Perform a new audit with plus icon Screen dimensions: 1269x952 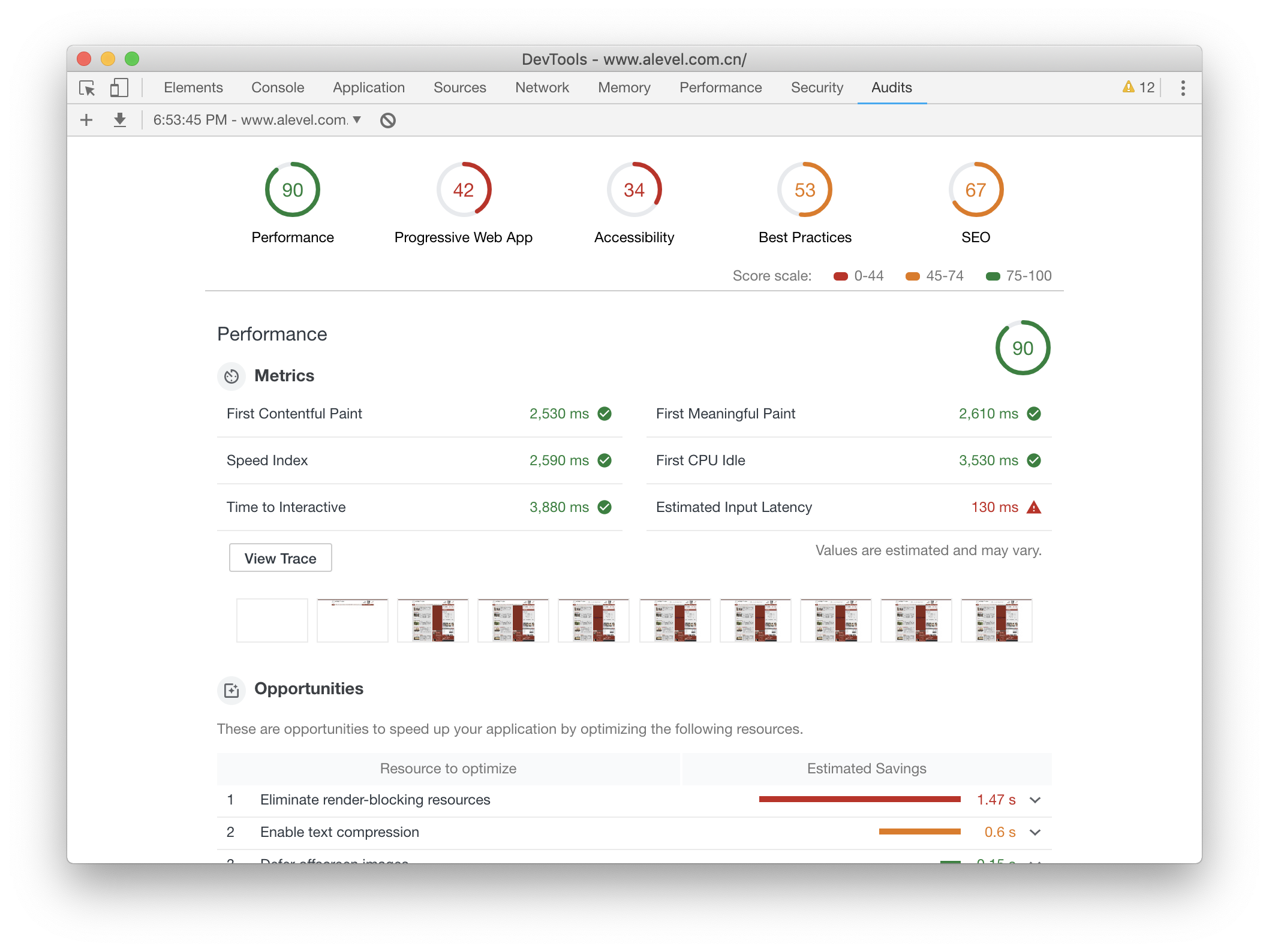[86, 120]
